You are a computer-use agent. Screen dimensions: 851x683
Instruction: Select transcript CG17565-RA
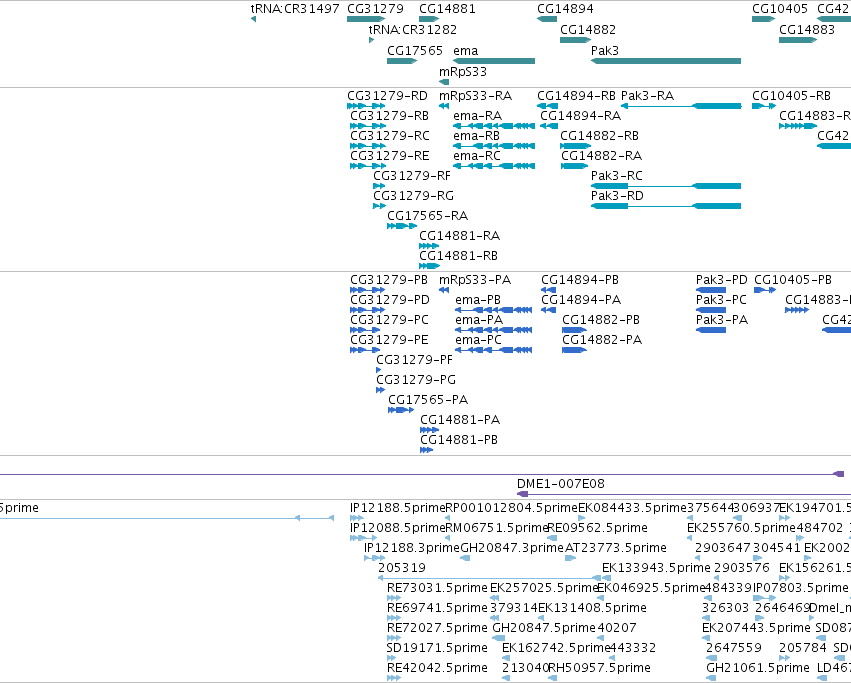tap(402, 226)
